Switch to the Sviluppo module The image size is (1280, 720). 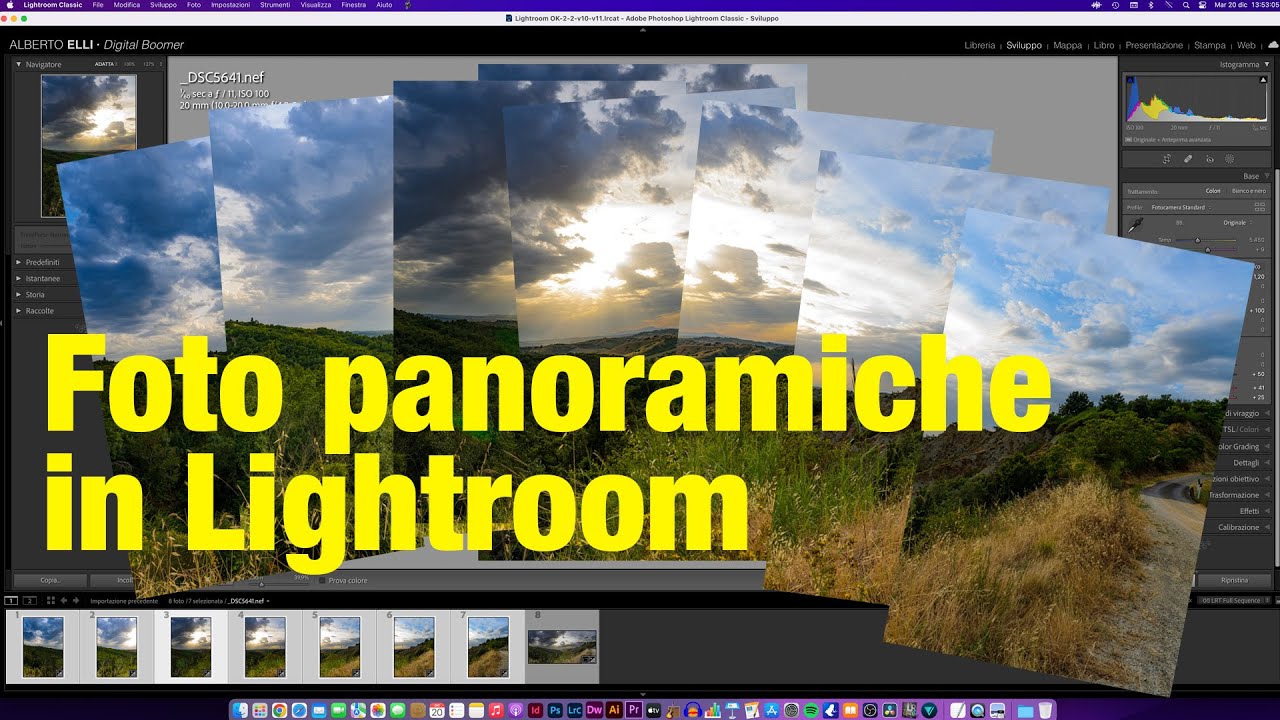tap(1024, 45)
